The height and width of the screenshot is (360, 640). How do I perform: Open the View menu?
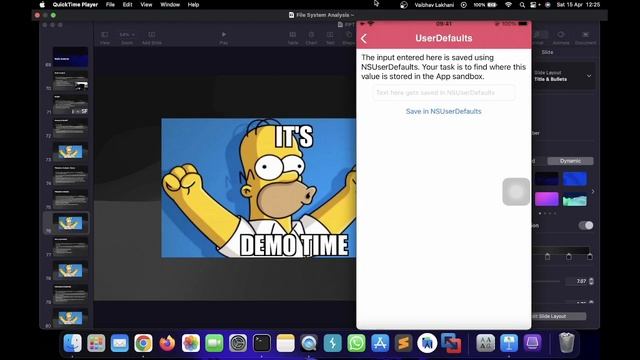(146, 5)
